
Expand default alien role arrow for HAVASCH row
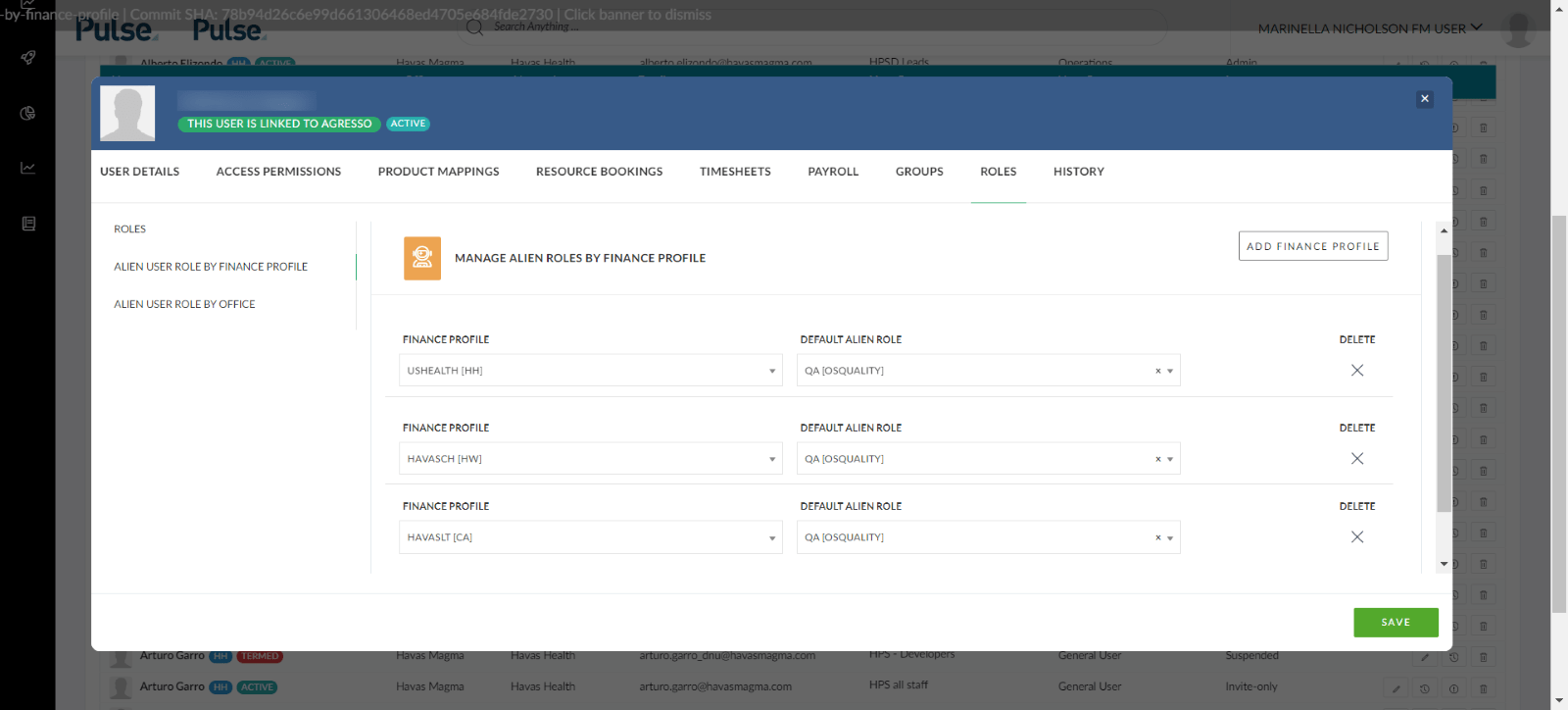click(1170, 460)
